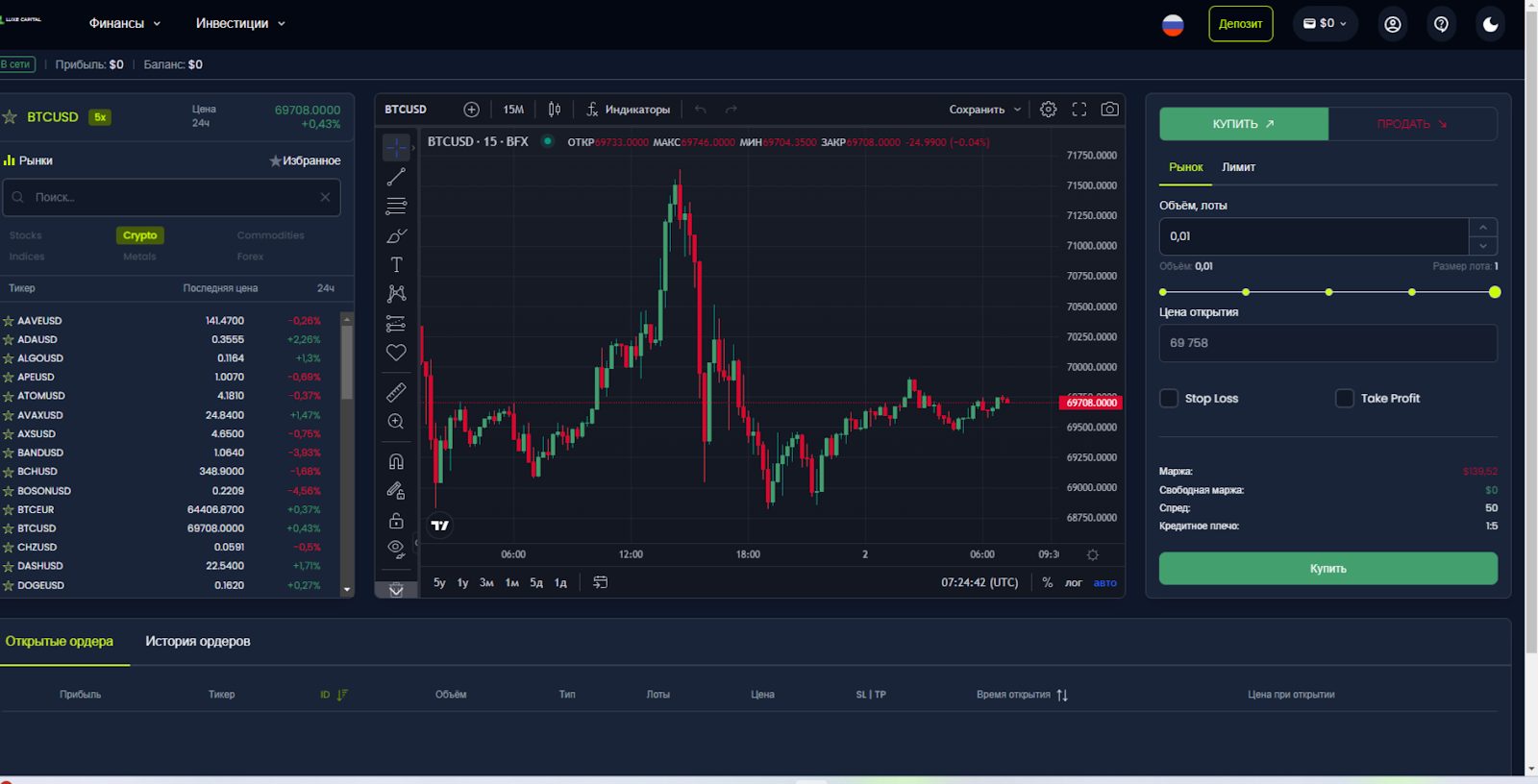Favorite BTCUSD with header star
Screen dimensions: 1538x784
pos(10,117)
